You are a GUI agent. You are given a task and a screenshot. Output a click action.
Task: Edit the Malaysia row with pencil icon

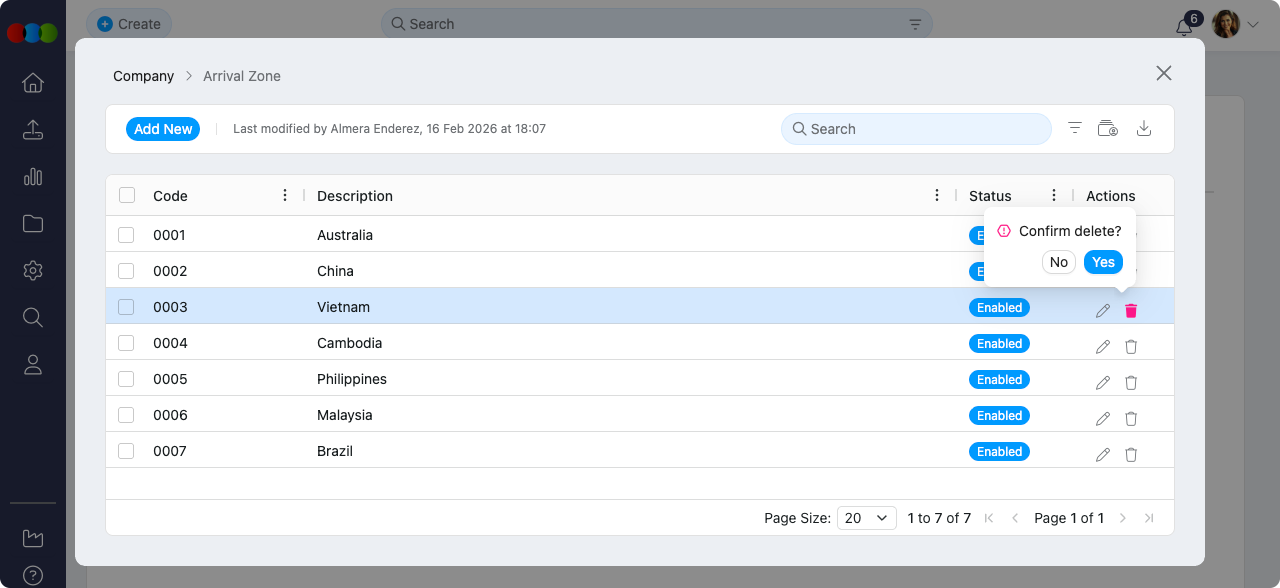coord(1103,418)
